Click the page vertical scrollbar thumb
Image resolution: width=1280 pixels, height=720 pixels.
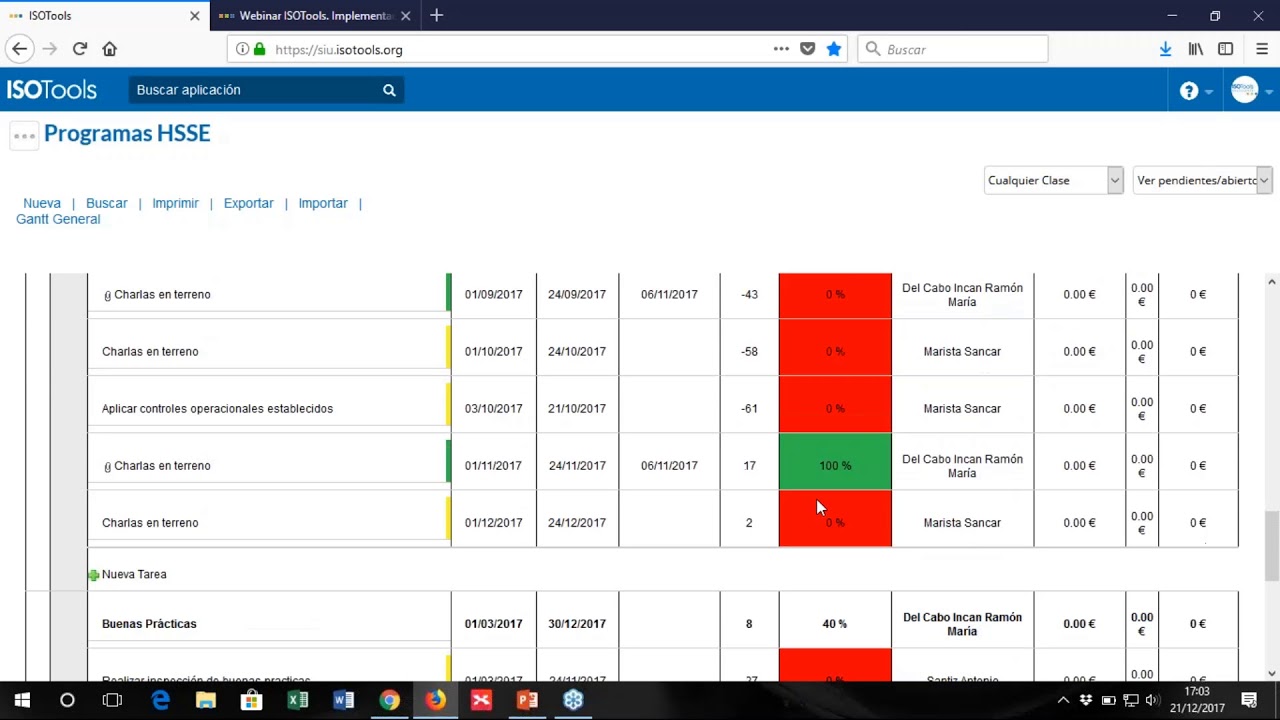coord(1271,545)
